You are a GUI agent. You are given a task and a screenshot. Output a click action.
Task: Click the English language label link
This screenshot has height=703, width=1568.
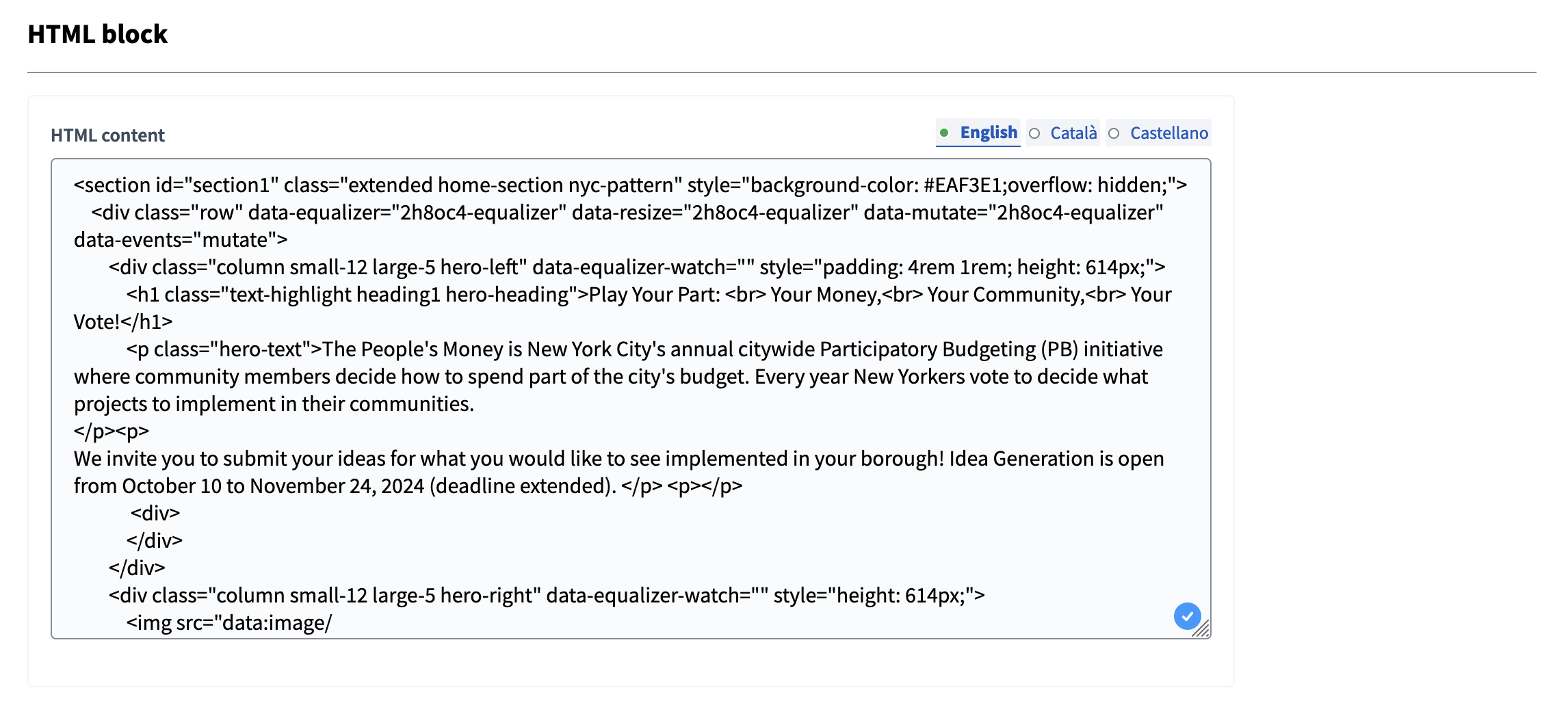pyautogui.click(x=987, y=132)
